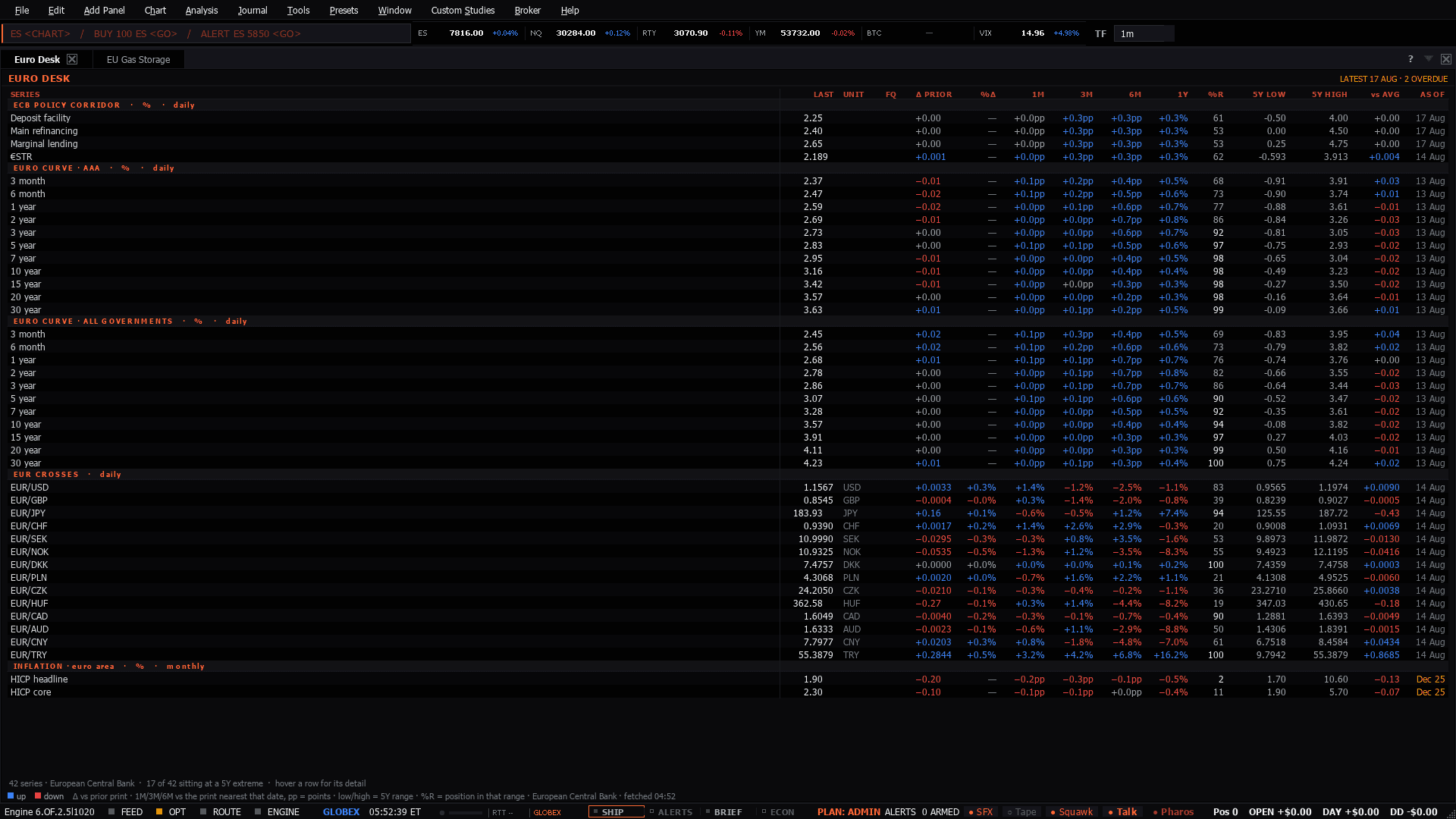The height and width of the screenshot is (819, 1456).
Task: Toggle the ECON button in status bar
Action: [x=778, y=811]
